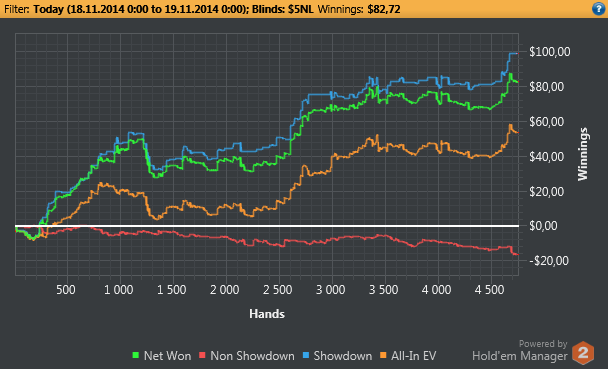The height and width of the screenshot is (369, 608).
Task: Click the Today date range filter text
Action: [x=141, y=9]
